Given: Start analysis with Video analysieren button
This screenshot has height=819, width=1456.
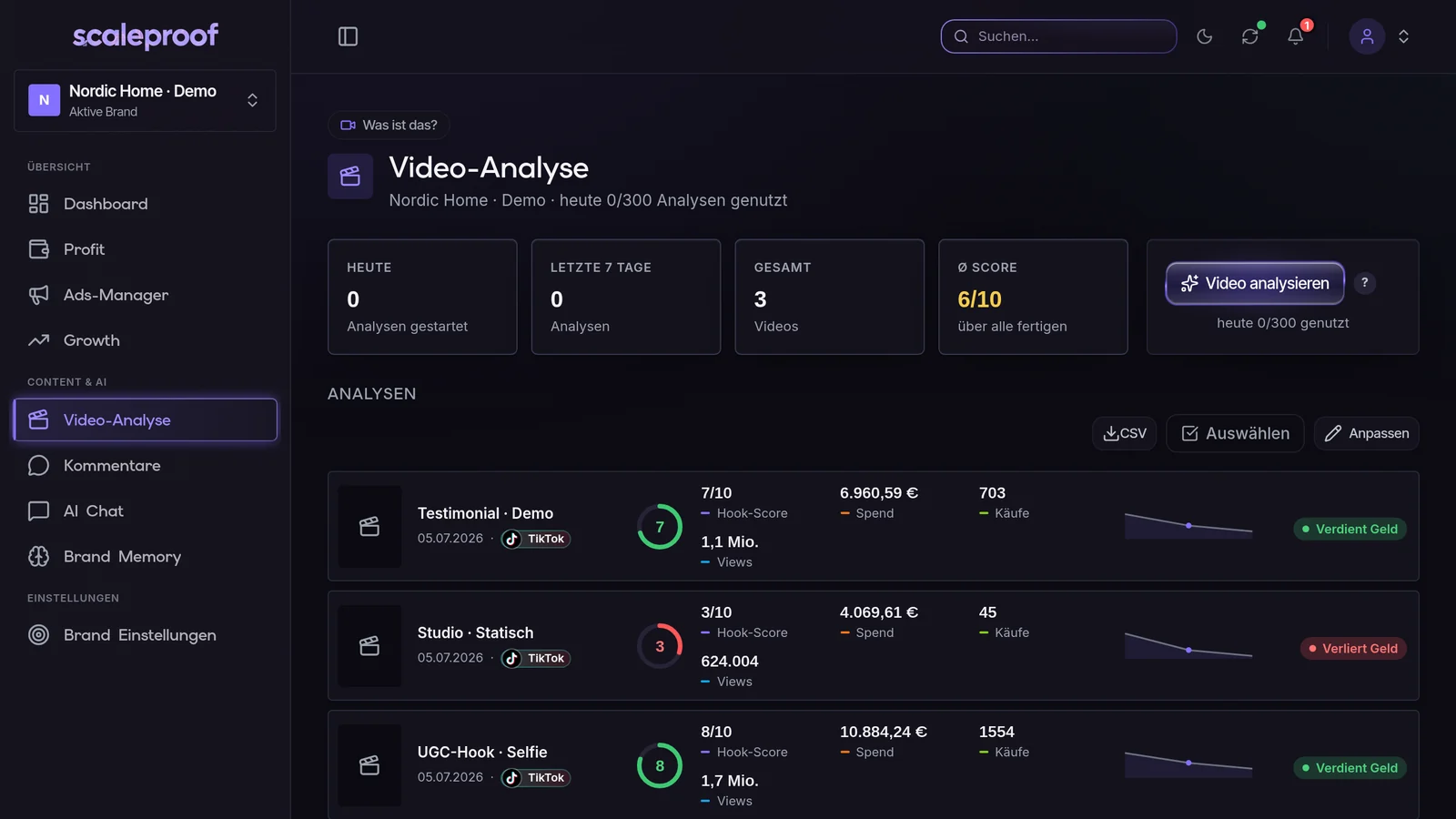Looking at the screenshot, I should 1255,283.
